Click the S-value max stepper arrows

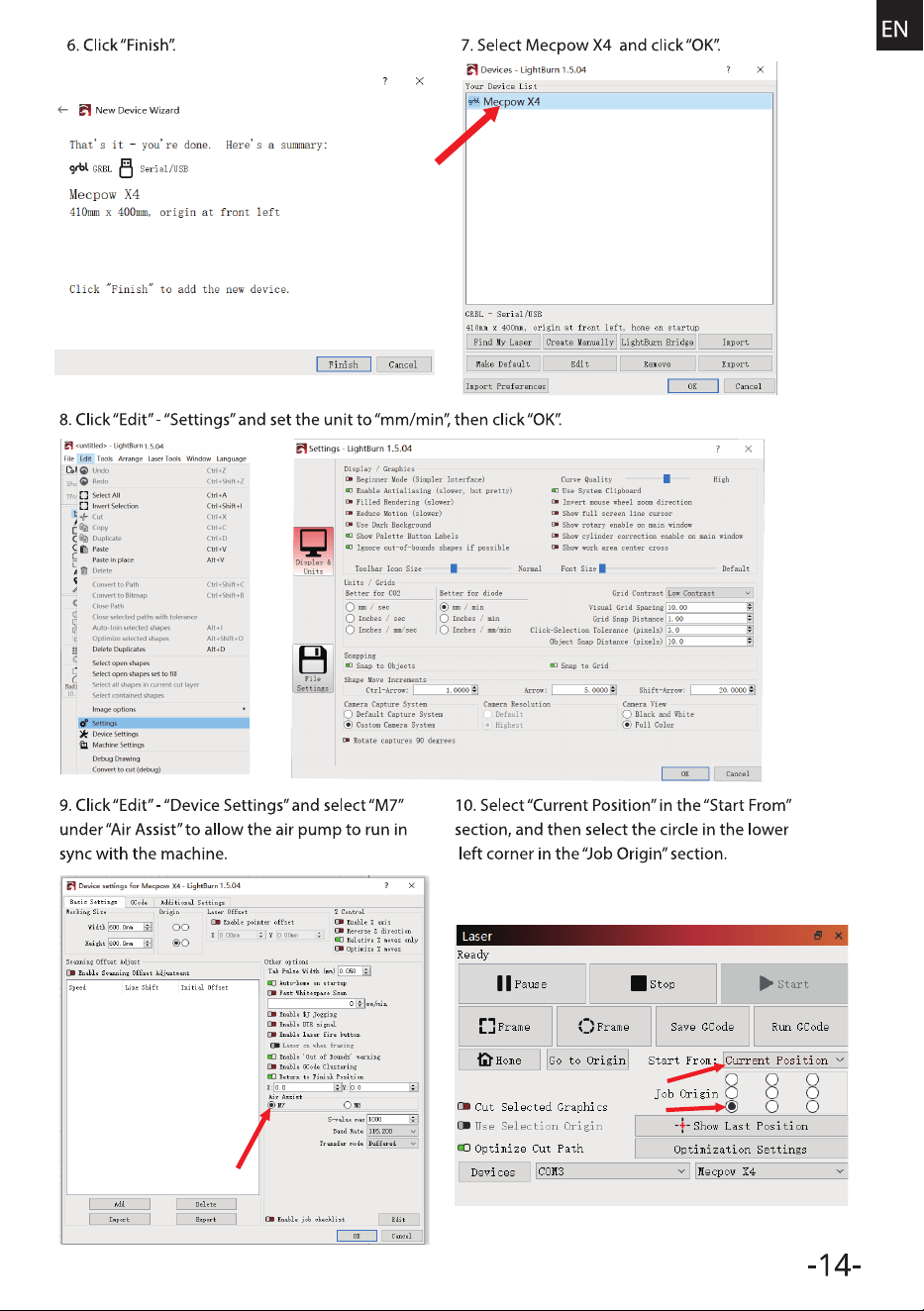coord(414,1119)
